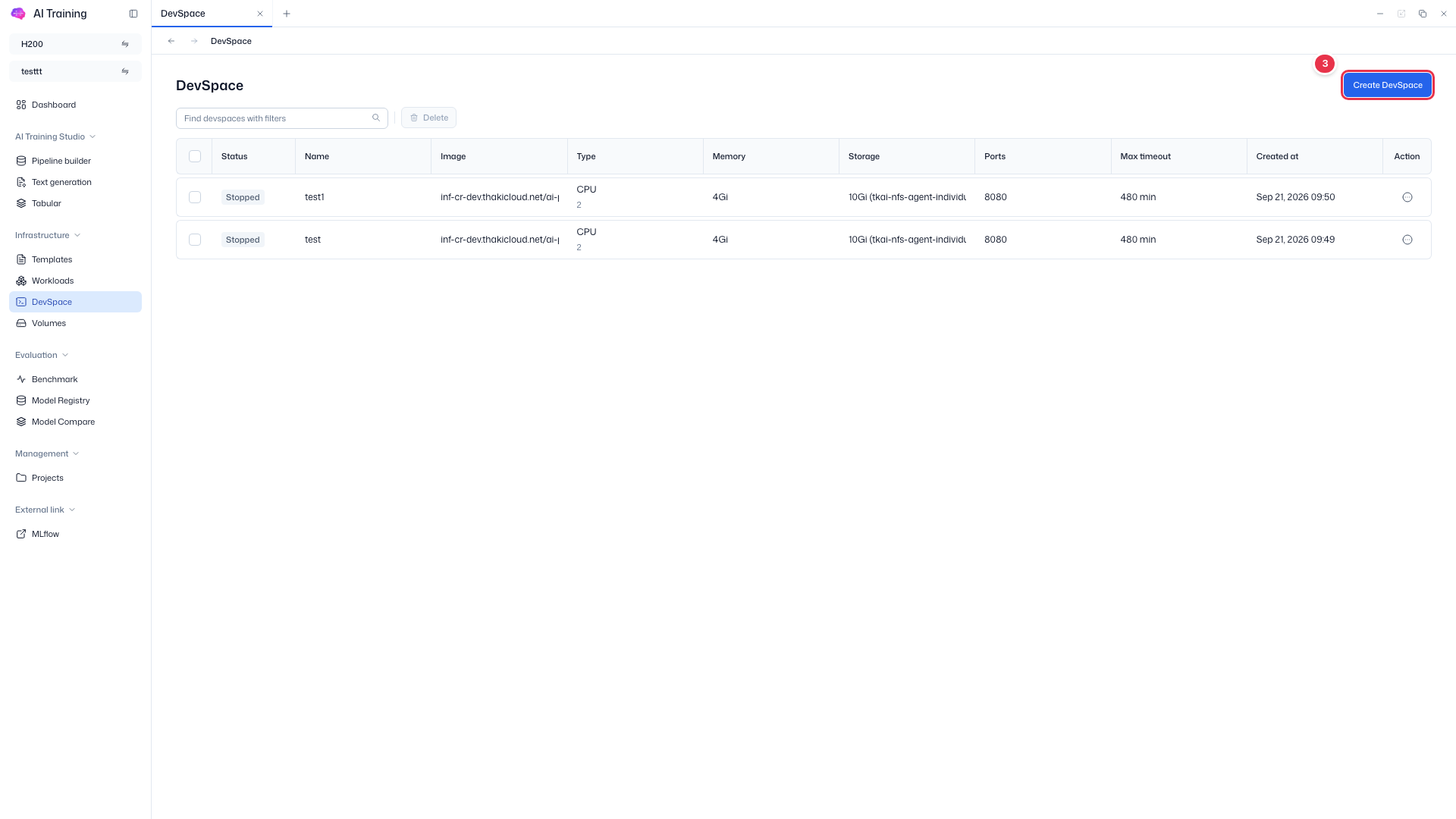This screenshot has width=1456, height=819.
Task: Focus the Find devspaces filter field
Action: (282, 118)
